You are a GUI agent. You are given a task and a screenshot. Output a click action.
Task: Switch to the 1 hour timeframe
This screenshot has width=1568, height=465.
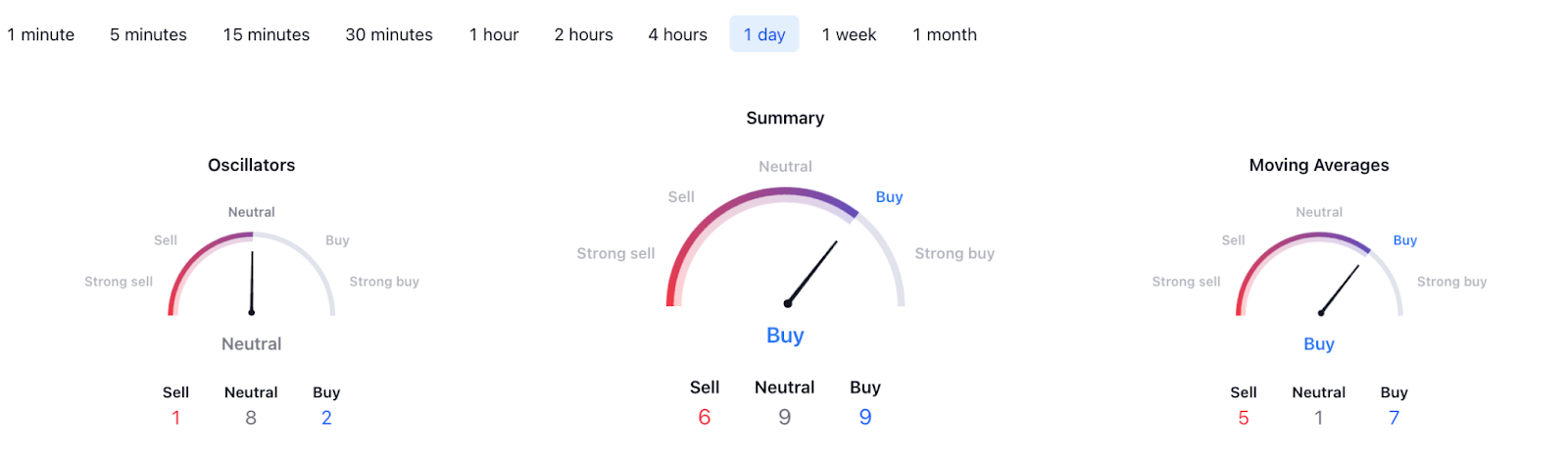(494, 34)
